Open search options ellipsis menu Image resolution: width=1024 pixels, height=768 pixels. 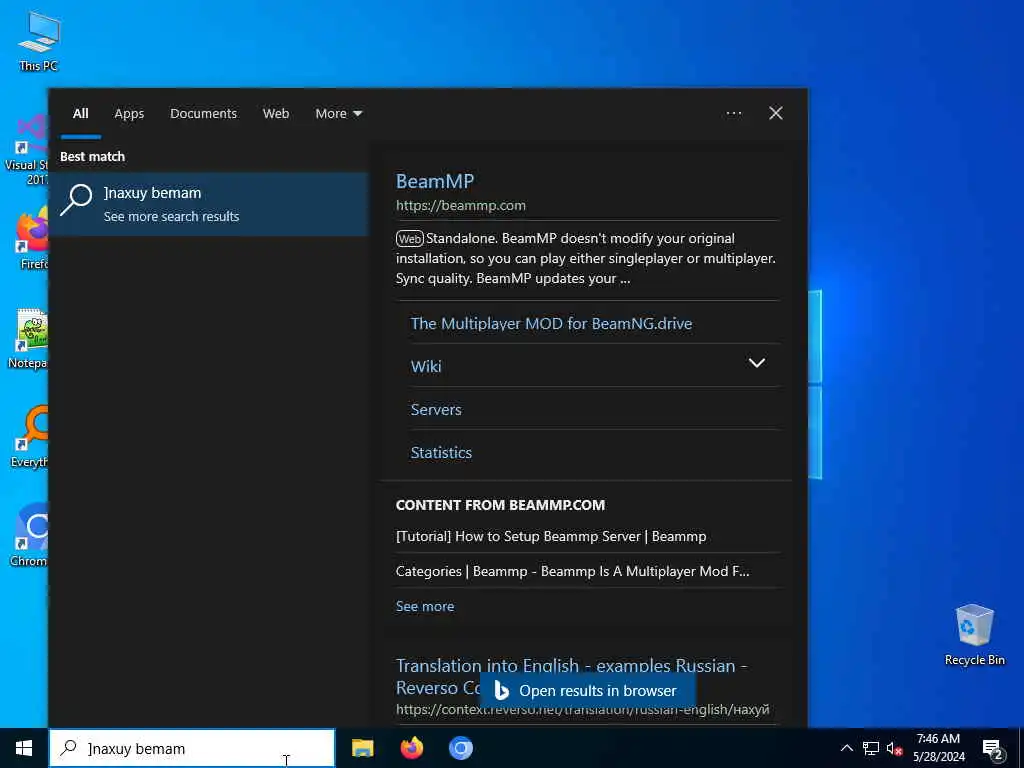(733, 114)
